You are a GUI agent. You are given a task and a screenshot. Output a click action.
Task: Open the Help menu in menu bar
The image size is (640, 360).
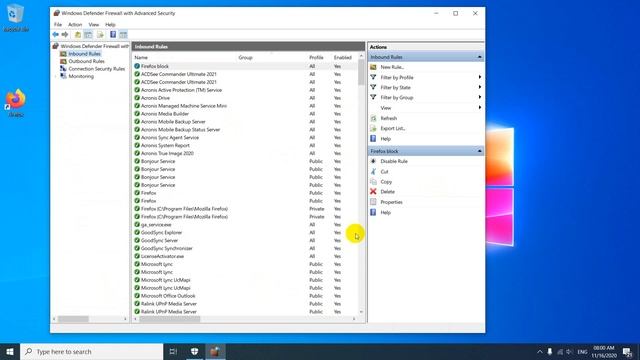tap(110, 24)
